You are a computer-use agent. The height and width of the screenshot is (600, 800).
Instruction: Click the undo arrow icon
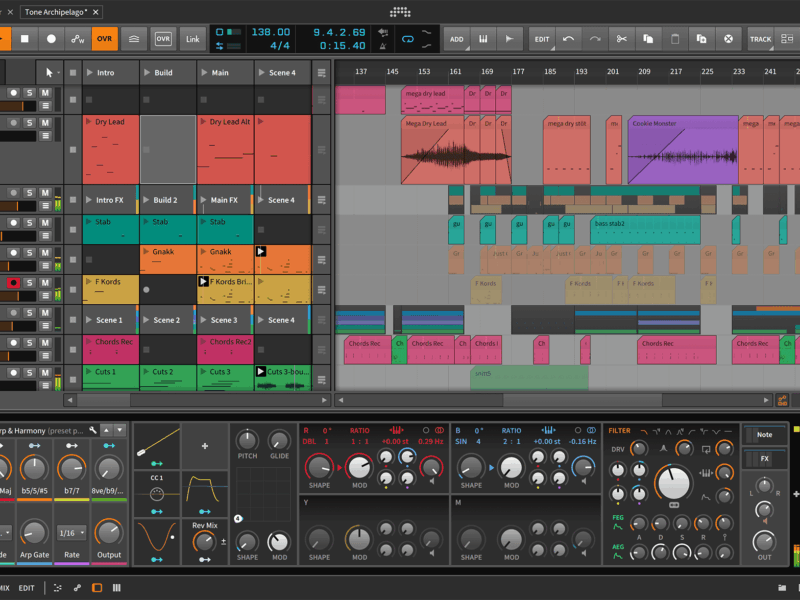point(569,39)
